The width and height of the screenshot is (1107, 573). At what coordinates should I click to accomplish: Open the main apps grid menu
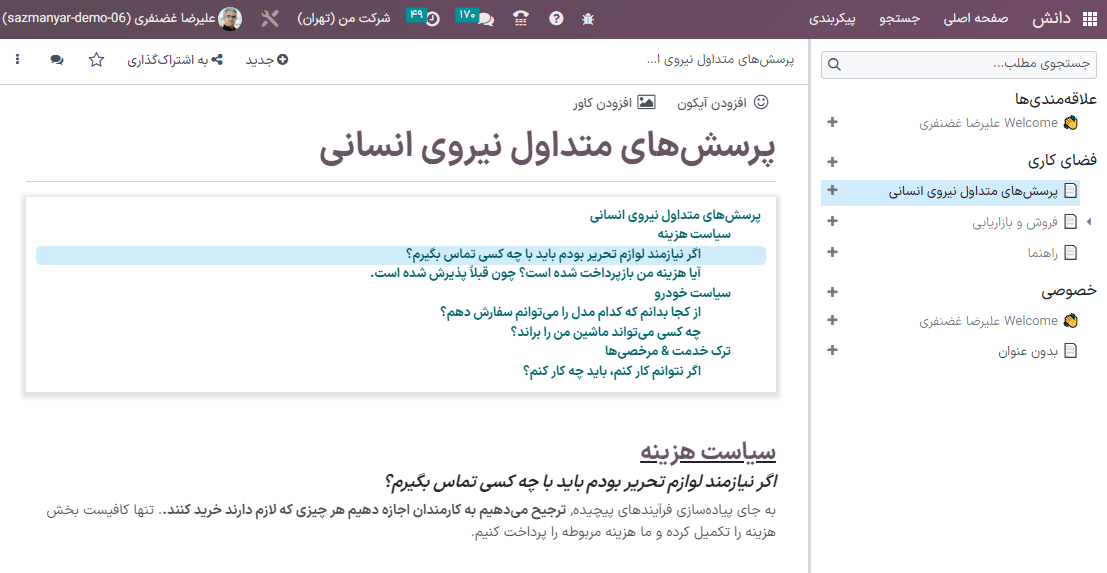pyautogui.click(x=1089, y=19)
